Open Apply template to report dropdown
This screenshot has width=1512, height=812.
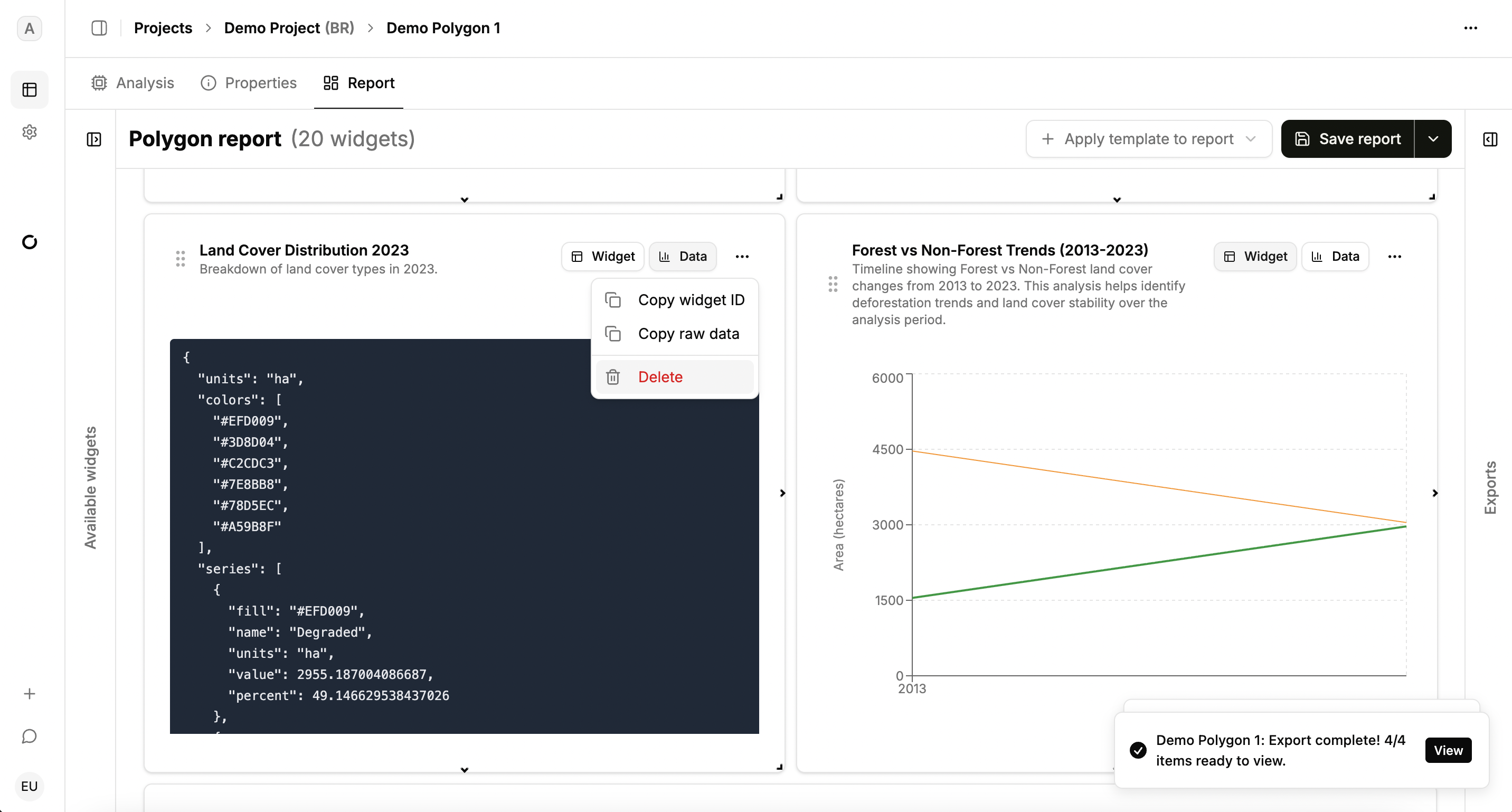click(x=1149, y=139)
